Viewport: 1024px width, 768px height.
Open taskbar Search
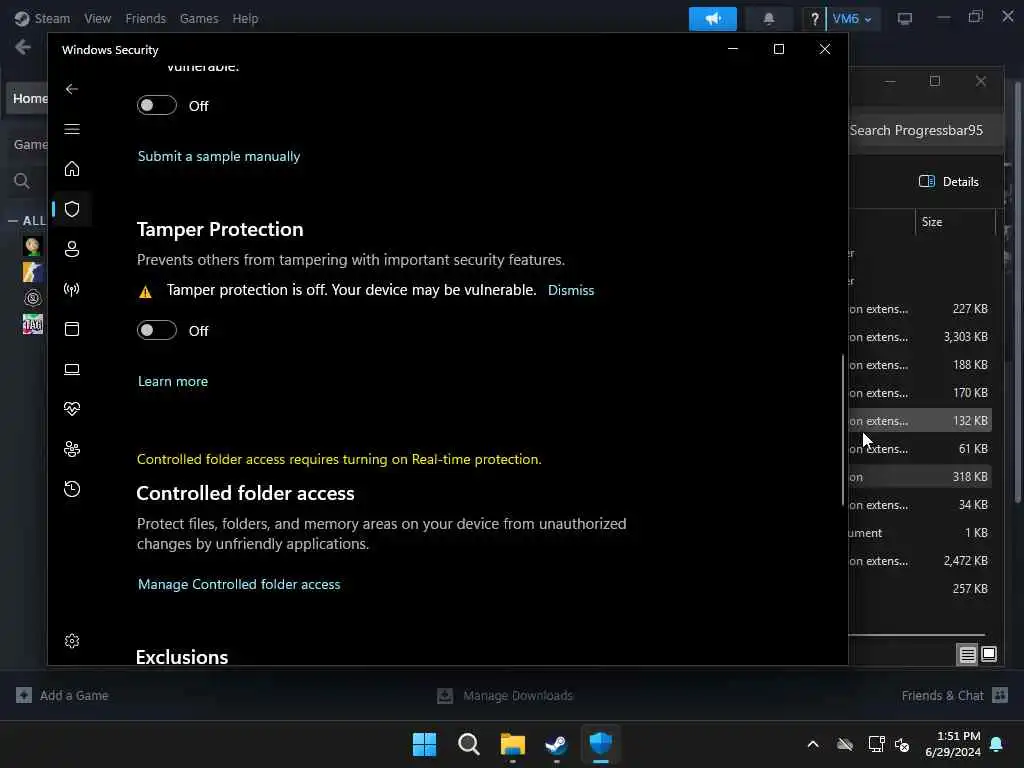tap(469, 744)
